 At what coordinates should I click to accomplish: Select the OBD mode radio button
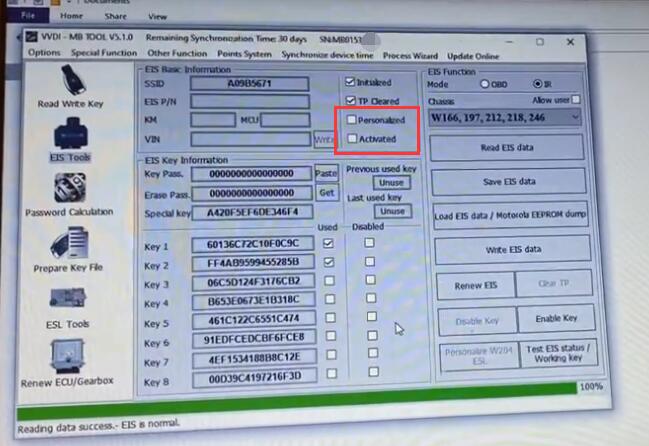click(x=486, y=84)
